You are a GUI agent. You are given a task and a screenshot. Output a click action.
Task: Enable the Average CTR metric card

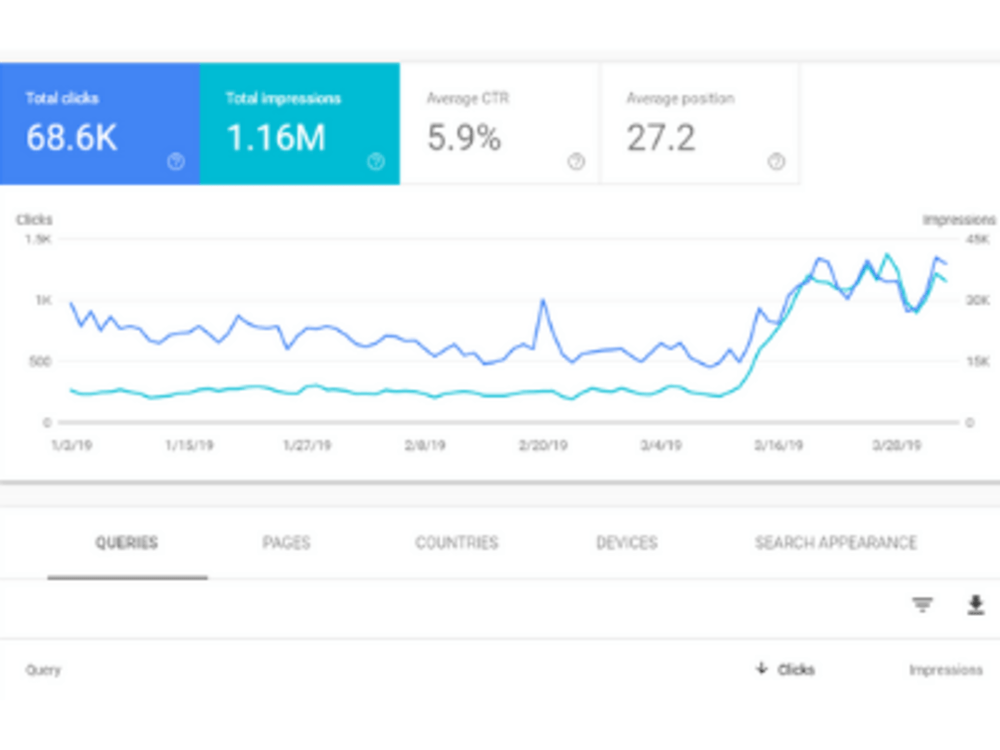click(499, 124)
